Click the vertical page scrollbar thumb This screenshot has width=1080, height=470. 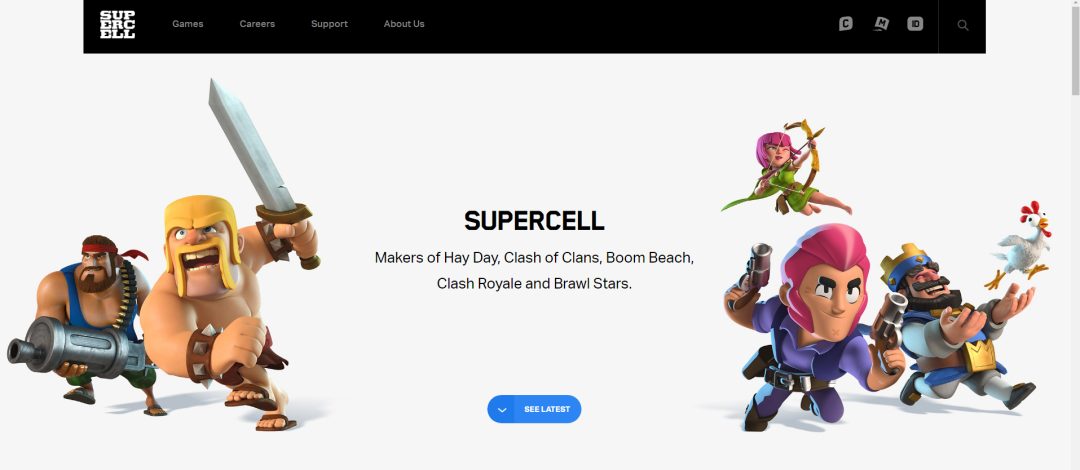pos(1074,48)
